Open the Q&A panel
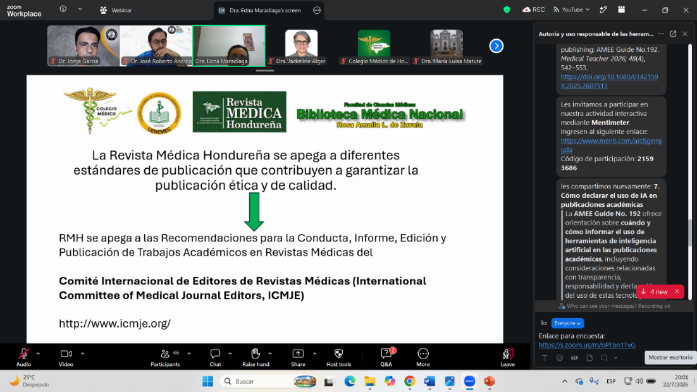 pos(386,357)
